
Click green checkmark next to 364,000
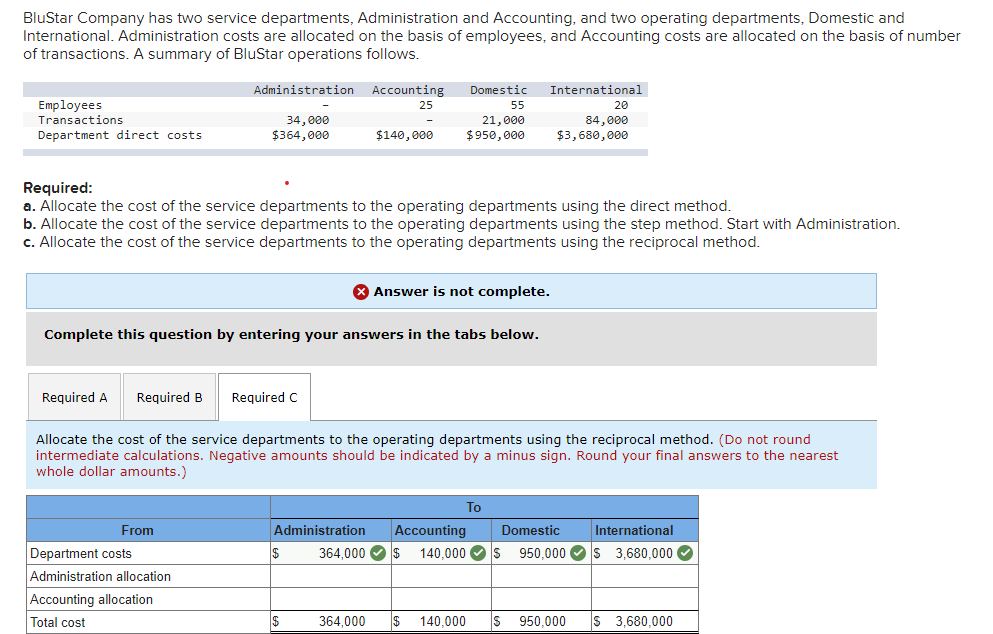coord(378,553)
